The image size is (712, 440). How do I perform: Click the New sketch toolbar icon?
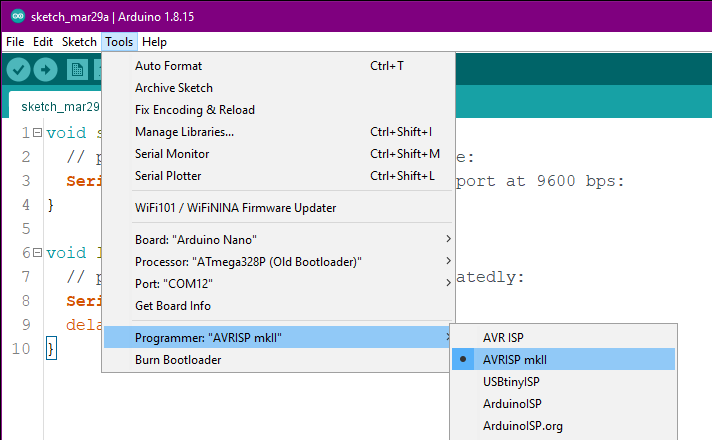[x=77, y=69]
